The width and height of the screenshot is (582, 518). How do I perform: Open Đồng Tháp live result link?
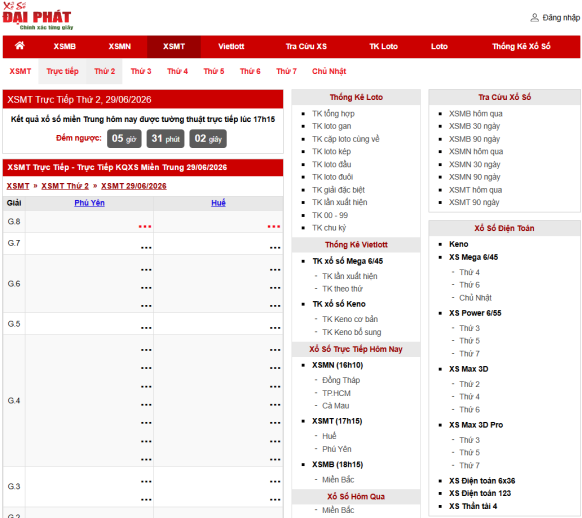pos(341,380)
